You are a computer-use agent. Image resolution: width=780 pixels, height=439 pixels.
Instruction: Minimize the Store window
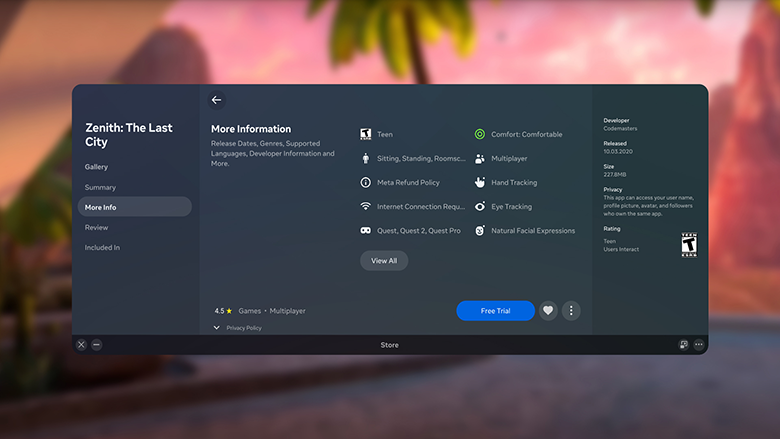(97, 345)
